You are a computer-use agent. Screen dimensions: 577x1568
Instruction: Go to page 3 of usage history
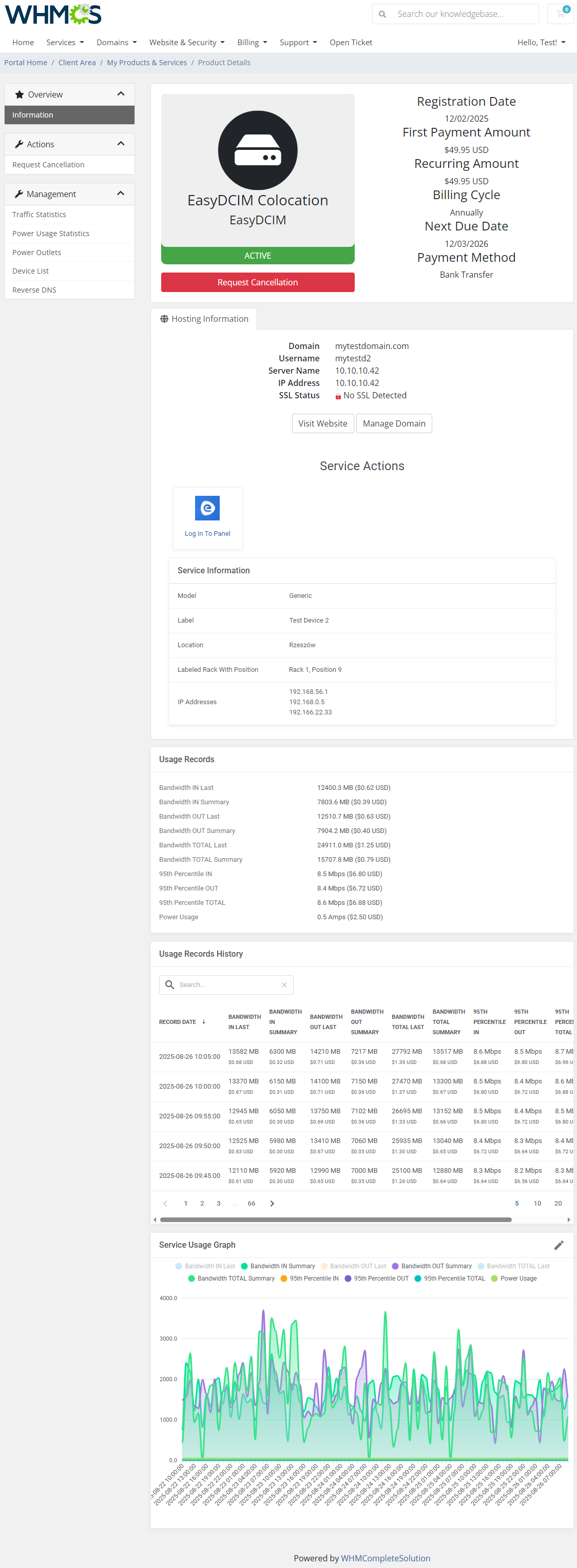tap(219, 1204)
